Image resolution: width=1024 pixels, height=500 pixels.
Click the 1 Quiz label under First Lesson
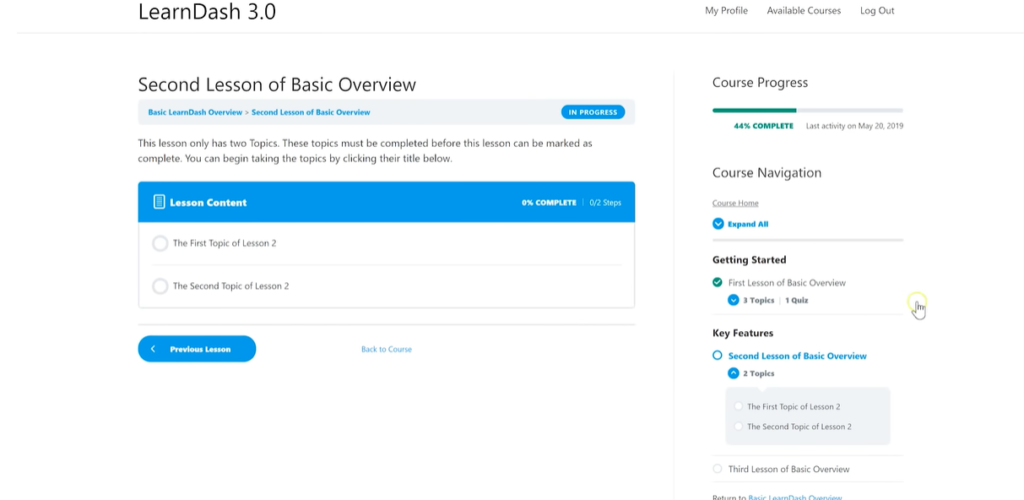tap(797, 300)
